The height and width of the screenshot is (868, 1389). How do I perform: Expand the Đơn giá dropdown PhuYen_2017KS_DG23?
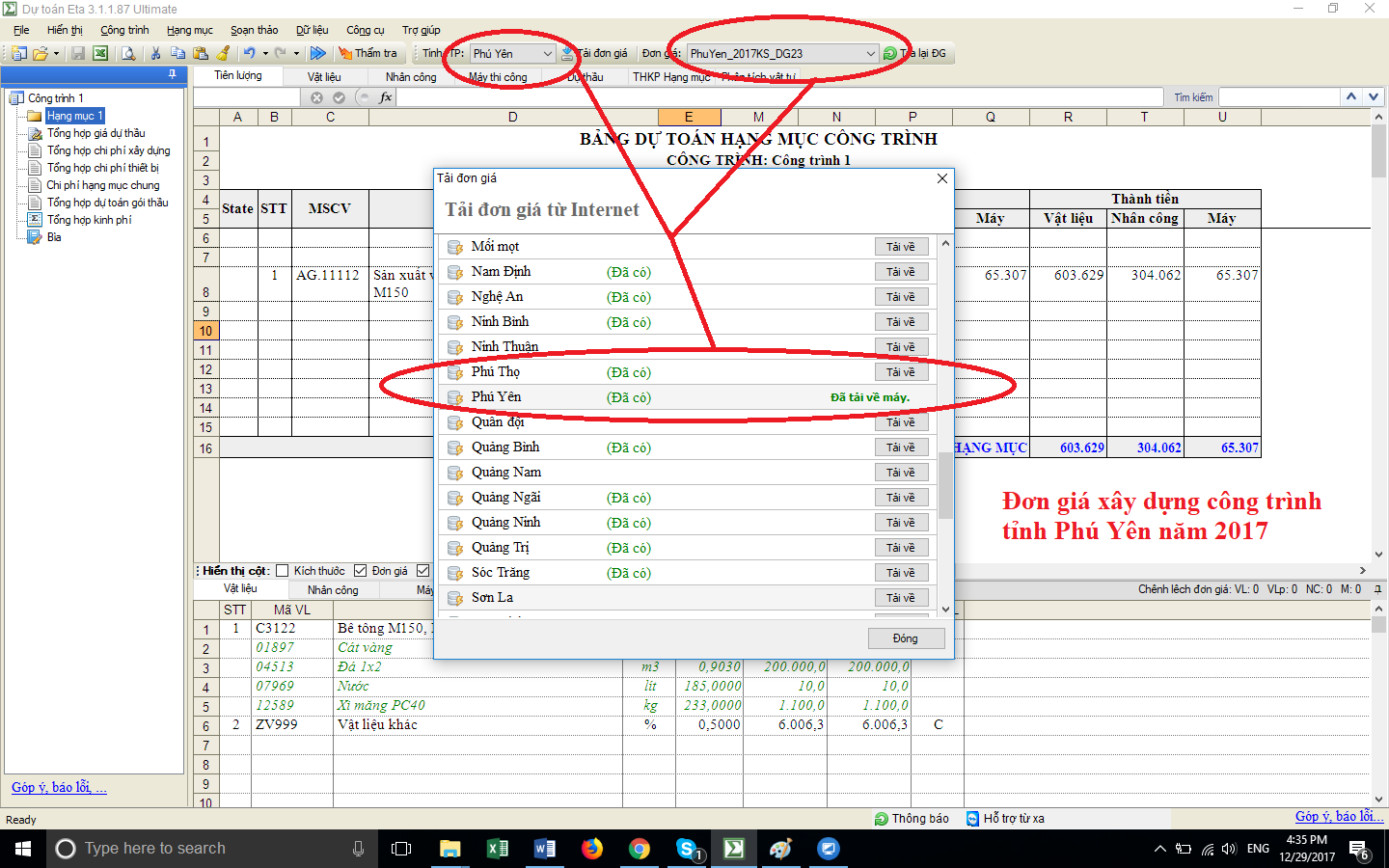coord(869,54)
